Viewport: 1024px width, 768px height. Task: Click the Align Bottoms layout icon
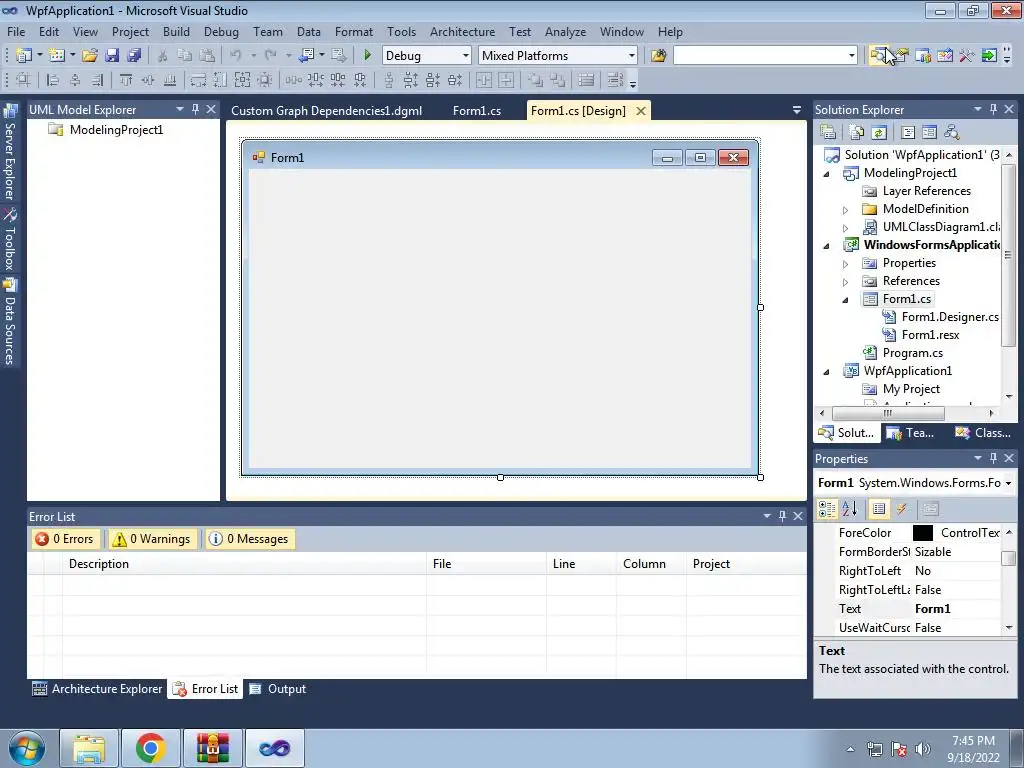(170, 80)
